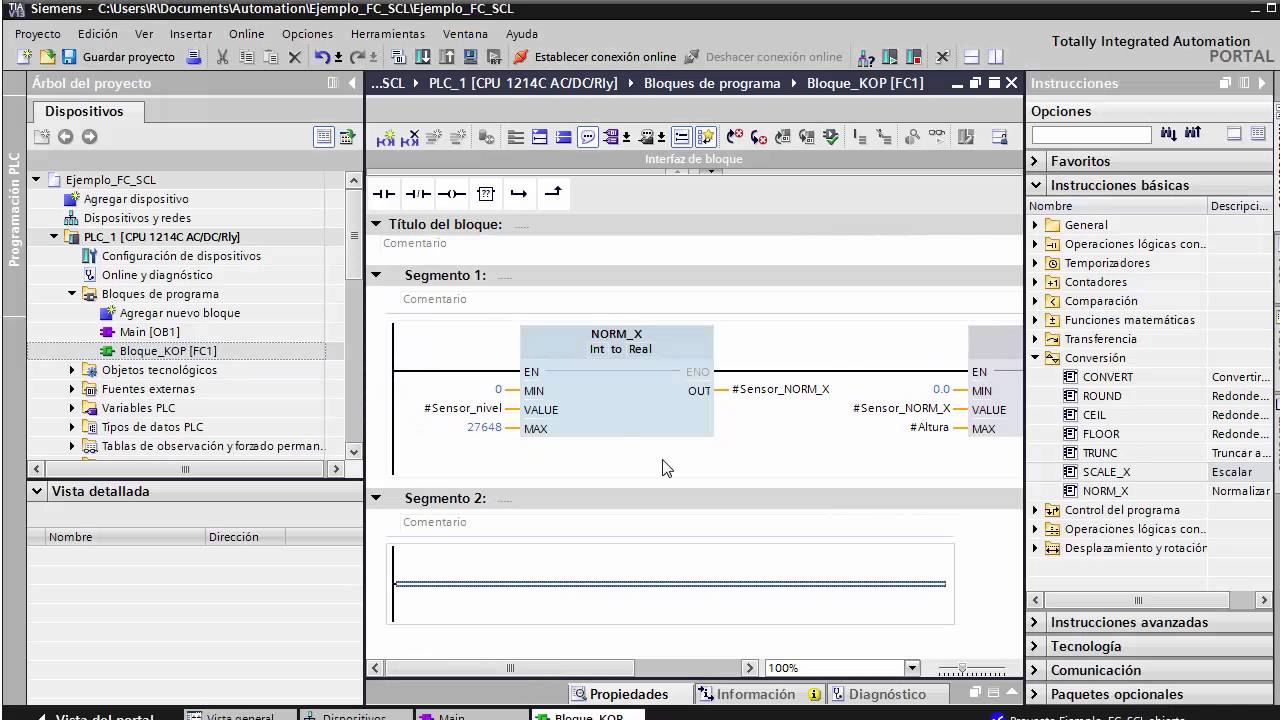Collapse the Segmento 2 section

coord(376,498)
